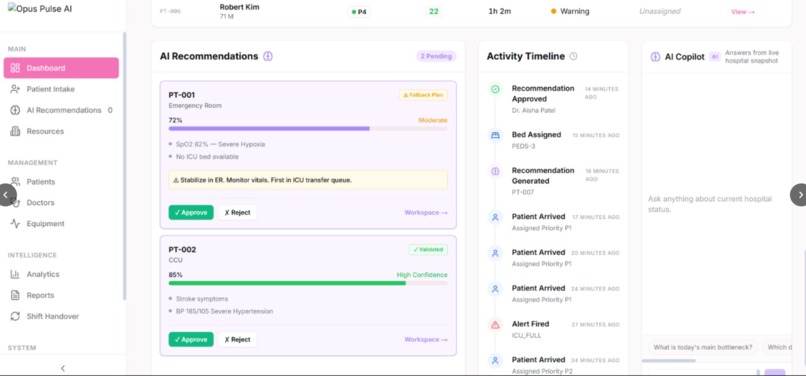Click 'BP 185/105 Severe Hypertension' text
Screen dimensions: 806x376
coord(225,311)
